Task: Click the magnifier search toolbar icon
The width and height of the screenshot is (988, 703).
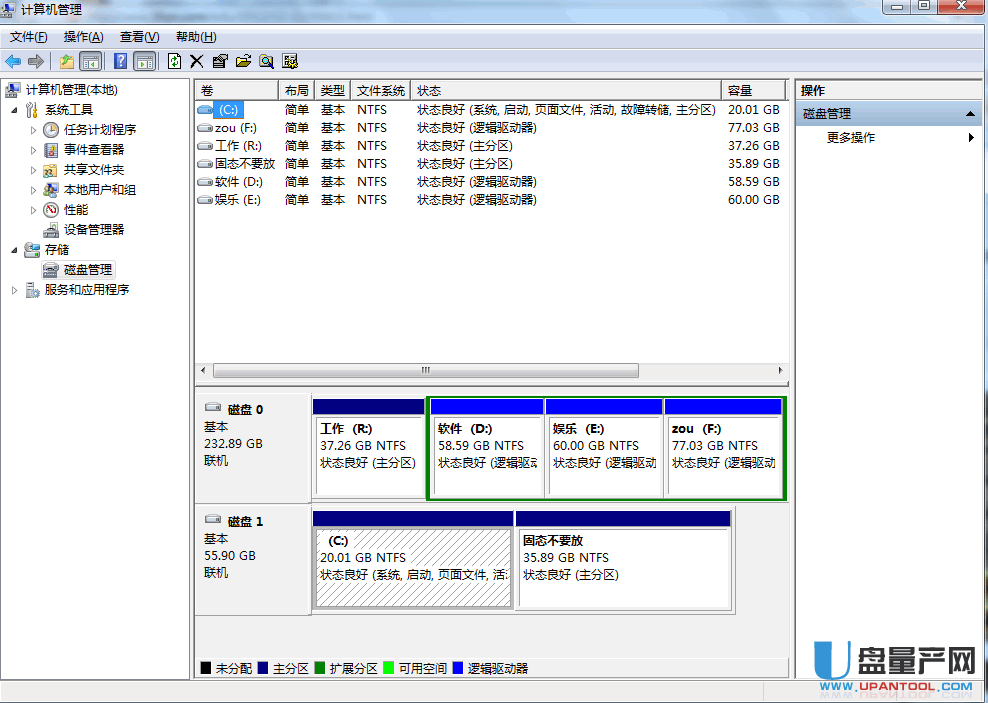Action: 266,61
